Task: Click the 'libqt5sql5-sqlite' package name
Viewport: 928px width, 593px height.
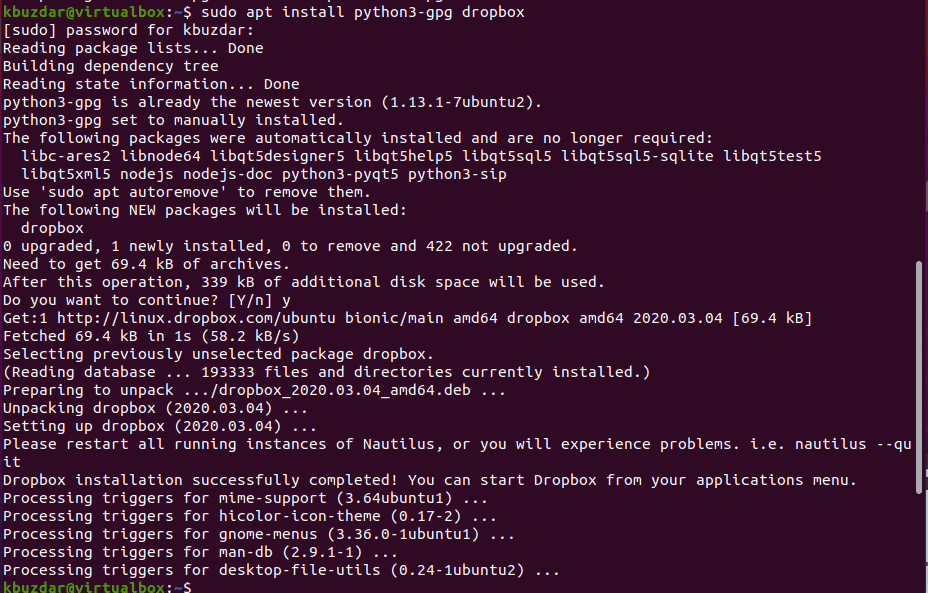Action: (x=637, y=156)
